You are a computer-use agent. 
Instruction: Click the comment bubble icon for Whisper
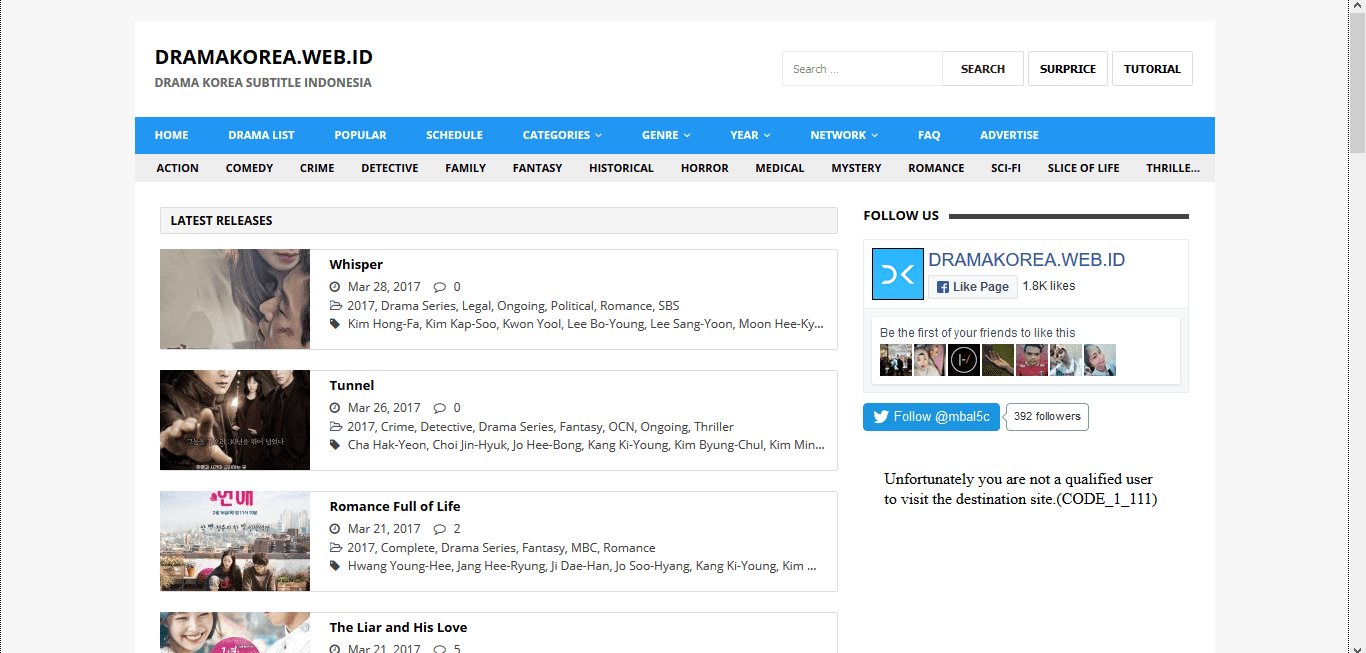point(439,286)
